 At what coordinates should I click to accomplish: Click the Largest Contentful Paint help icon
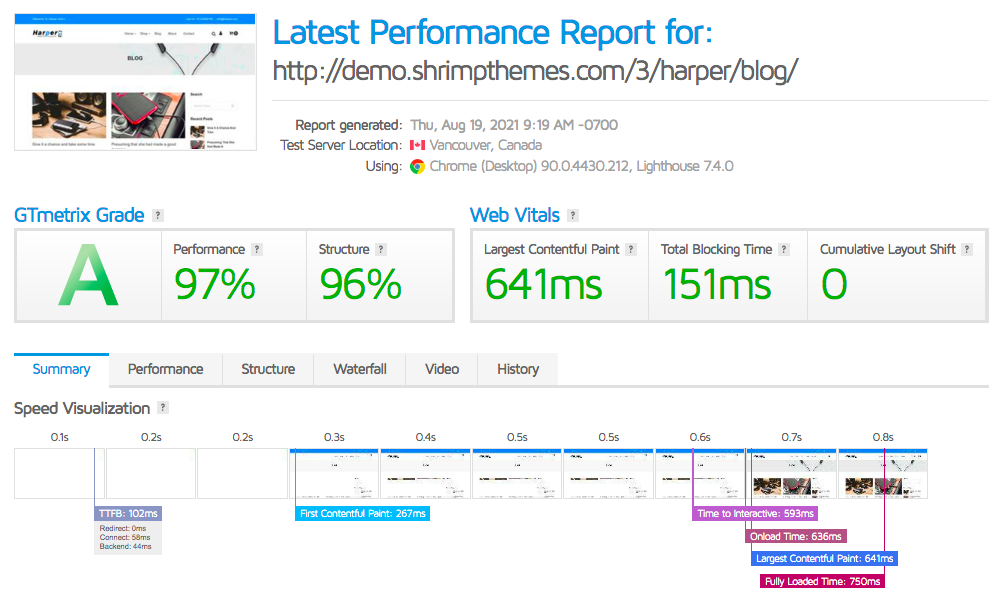coord(631,250)
